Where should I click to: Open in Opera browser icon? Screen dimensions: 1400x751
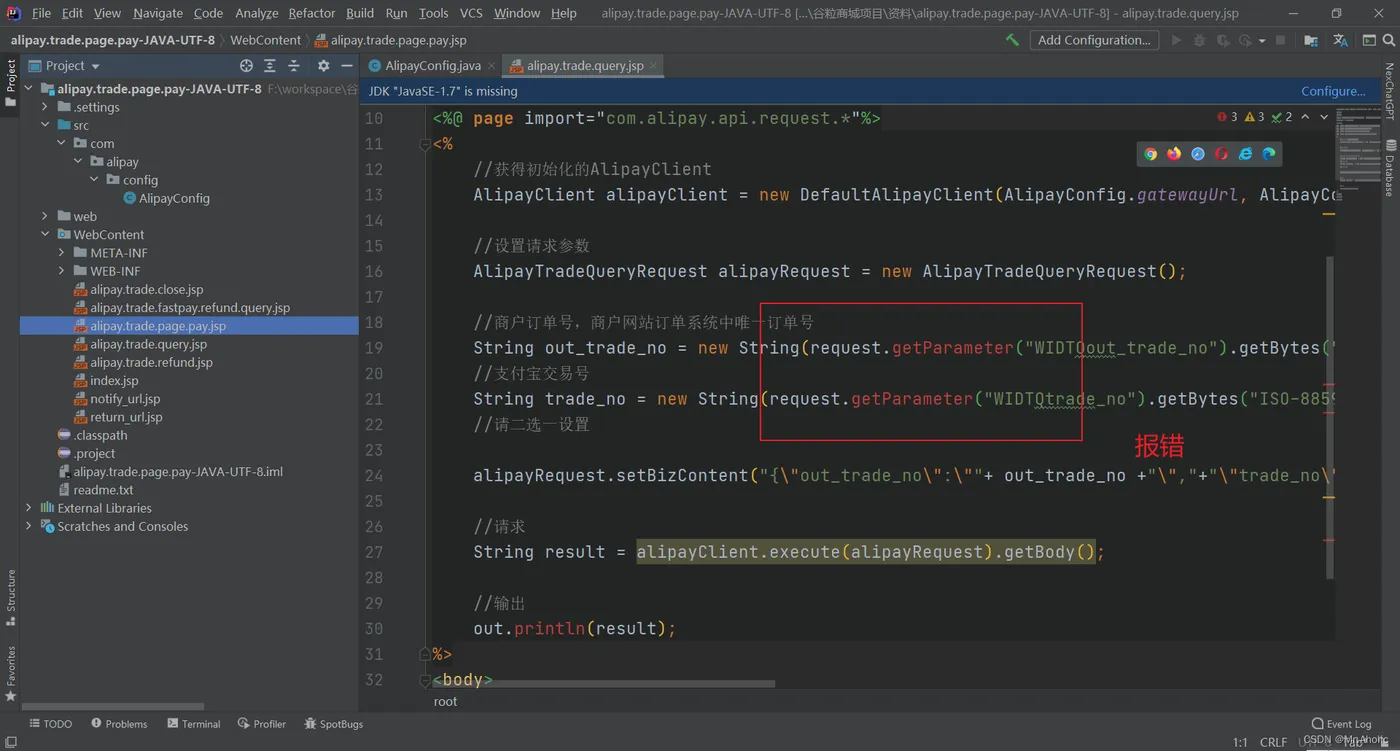tap(1222, 154)
